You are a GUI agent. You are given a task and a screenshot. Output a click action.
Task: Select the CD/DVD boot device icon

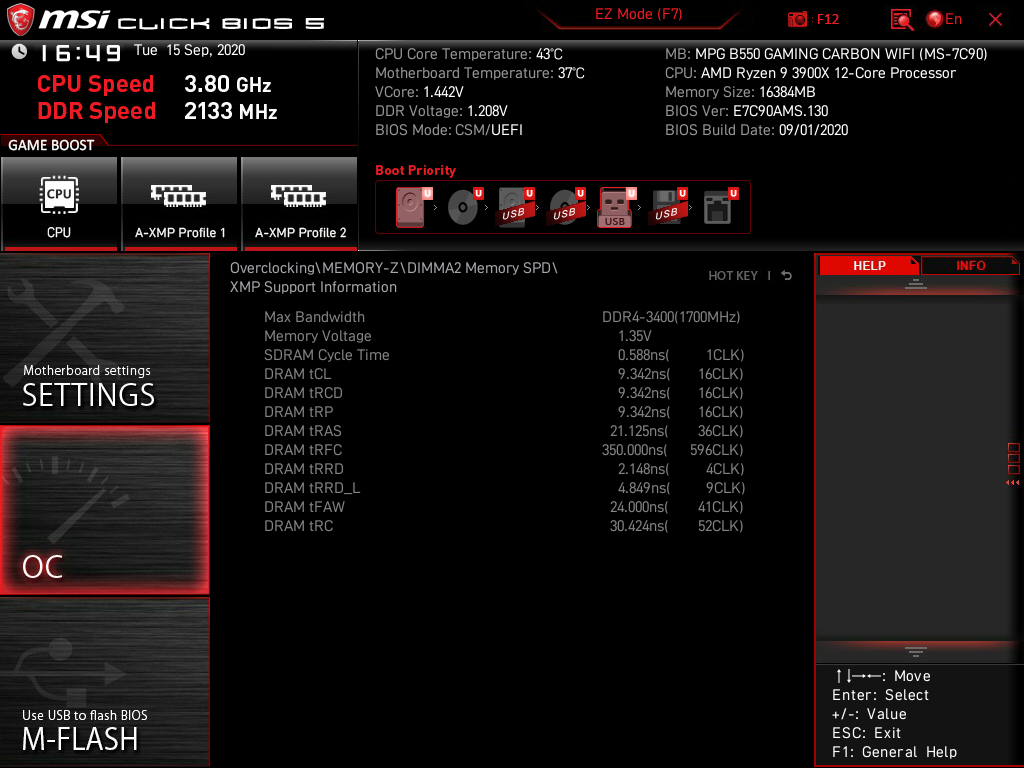coord(464,207)
